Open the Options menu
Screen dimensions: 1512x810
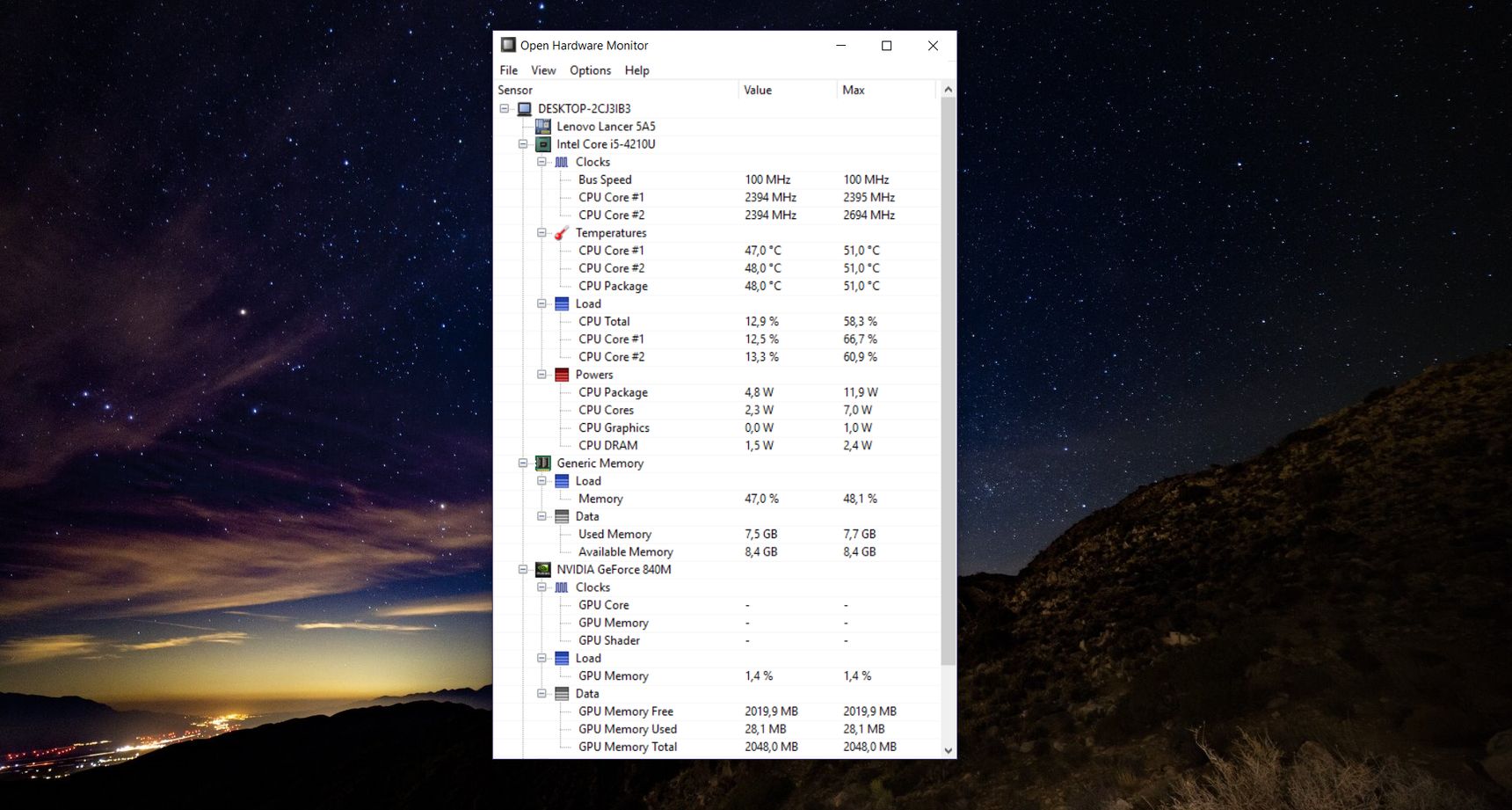pos(590,70)
